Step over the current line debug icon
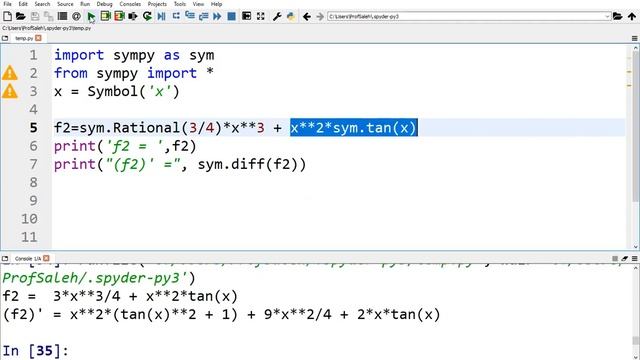The image size is (640, 360). (176, 16)
